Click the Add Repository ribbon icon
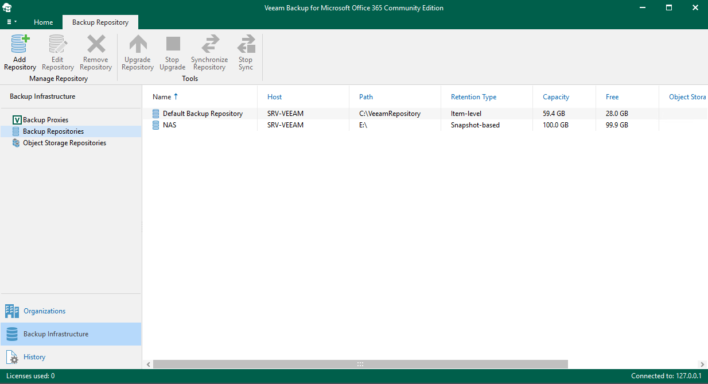 20,44
